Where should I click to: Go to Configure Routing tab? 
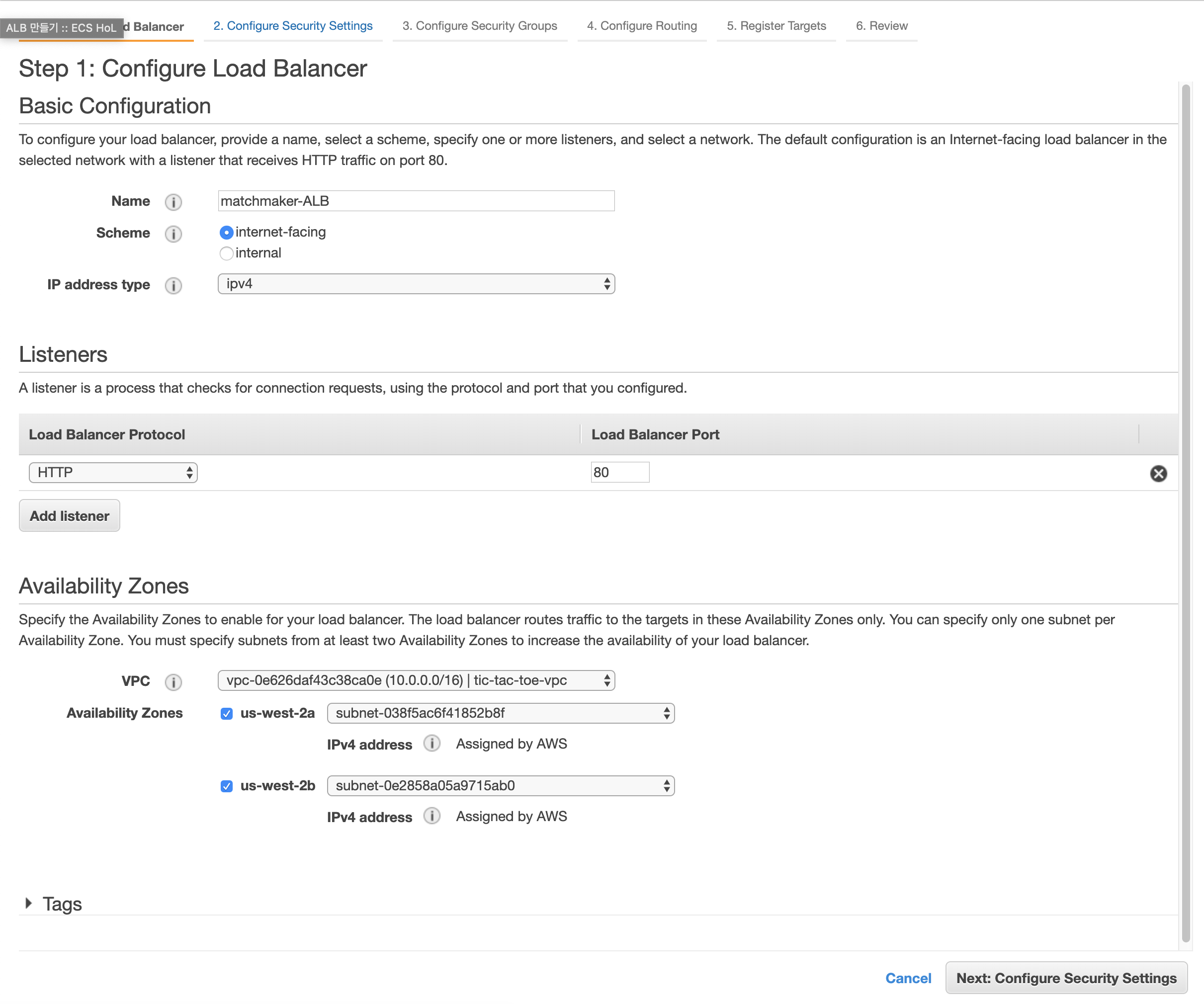click(642, 26)
